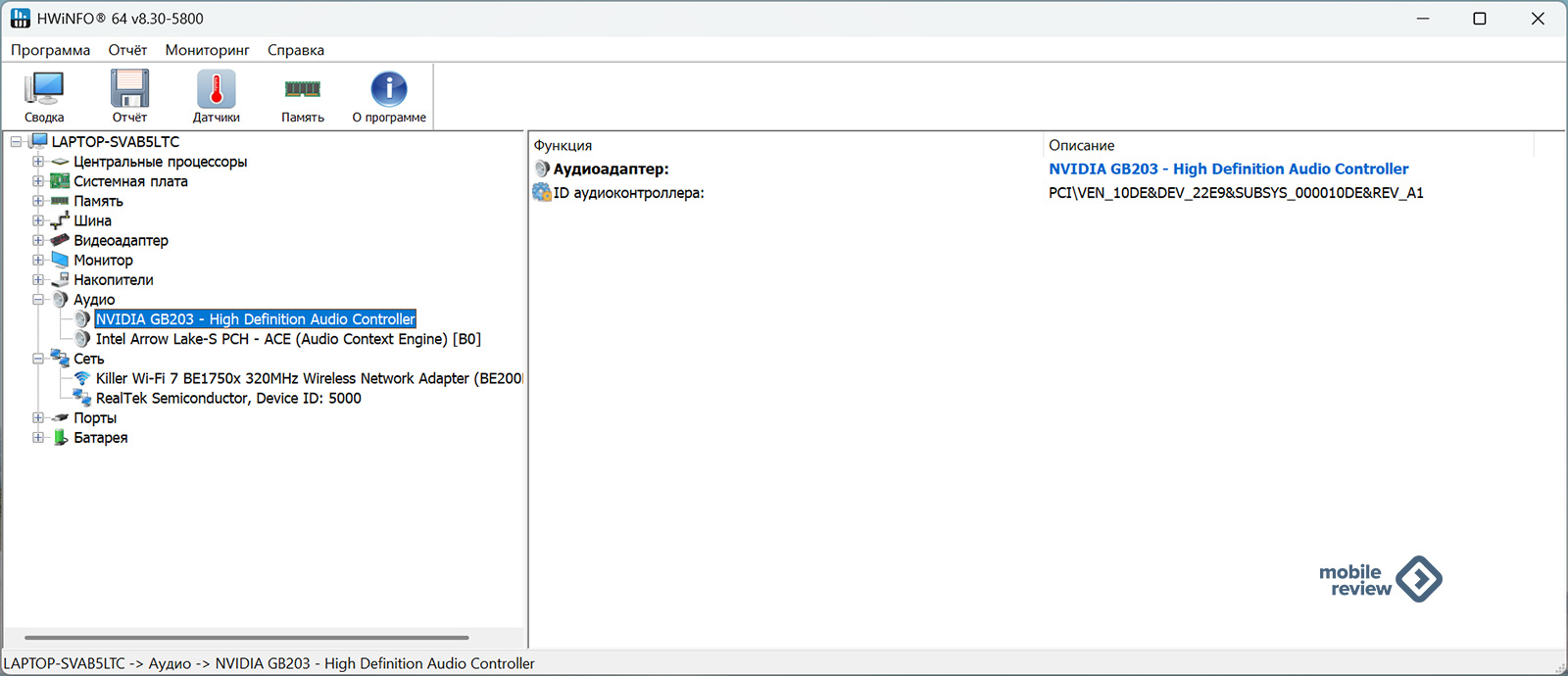This screenshot has width=1568, height=676.
Task: Expand the Видеоадаптер node
Action: (38, 240)
